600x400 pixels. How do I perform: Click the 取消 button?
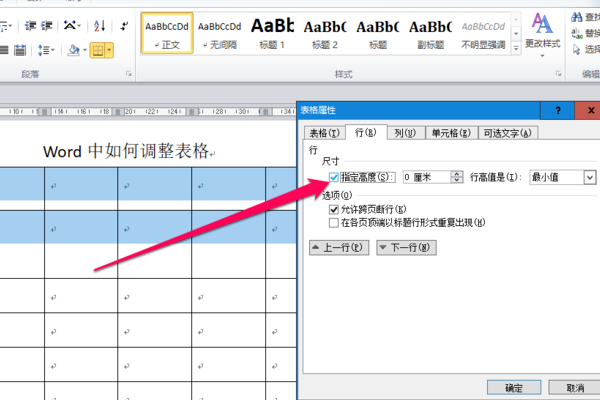pyautogui.click(x=575, y=387)
